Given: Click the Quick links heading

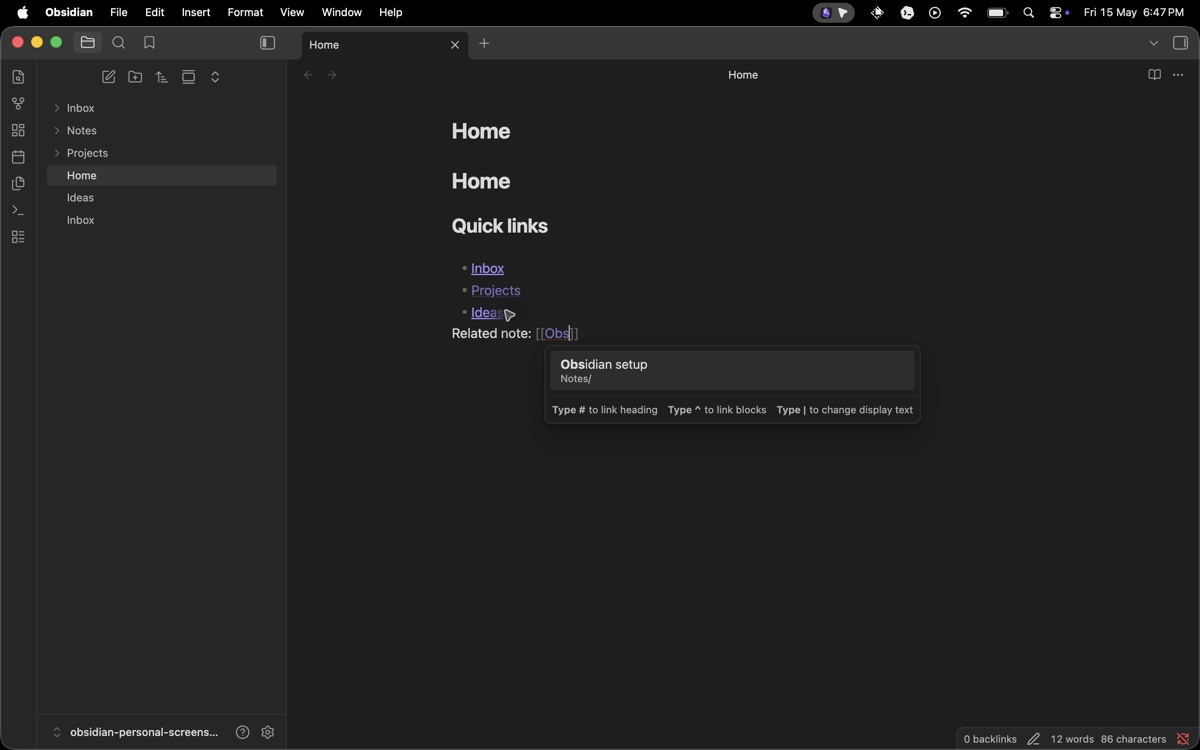Looking at the screenshot, I should point(500,226).
